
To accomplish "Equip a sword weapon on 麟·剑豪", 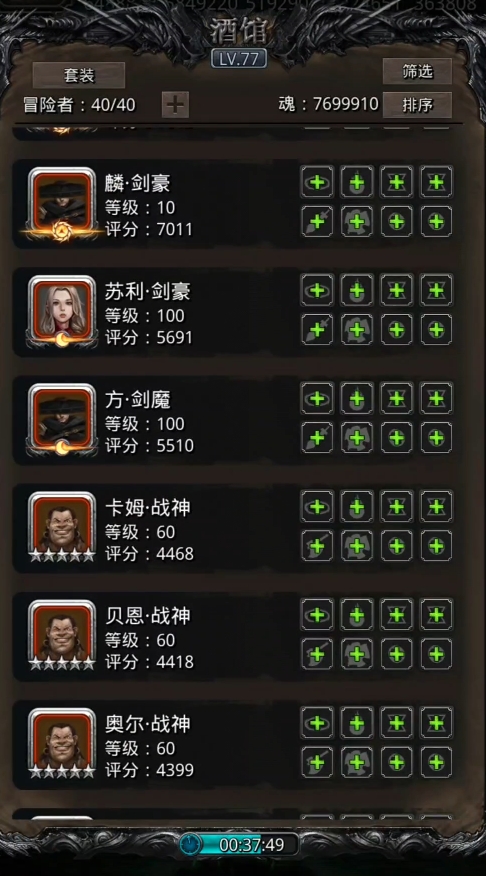I will coord(317,222).
